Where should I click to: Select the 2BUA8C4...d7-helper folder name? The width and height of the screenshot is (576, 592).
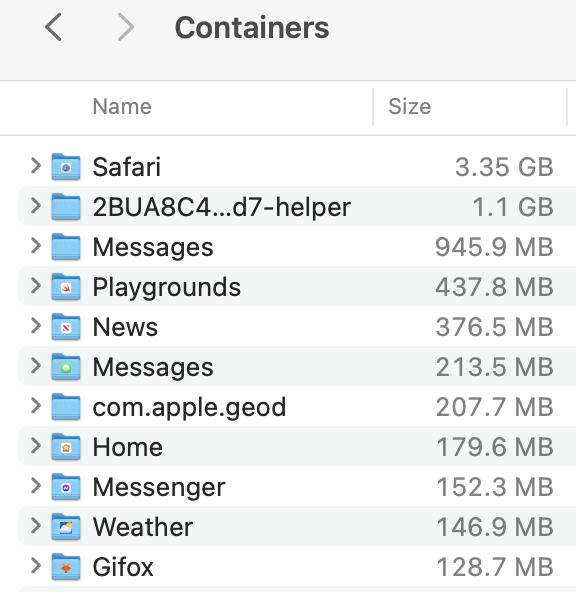tap(222, 207)
